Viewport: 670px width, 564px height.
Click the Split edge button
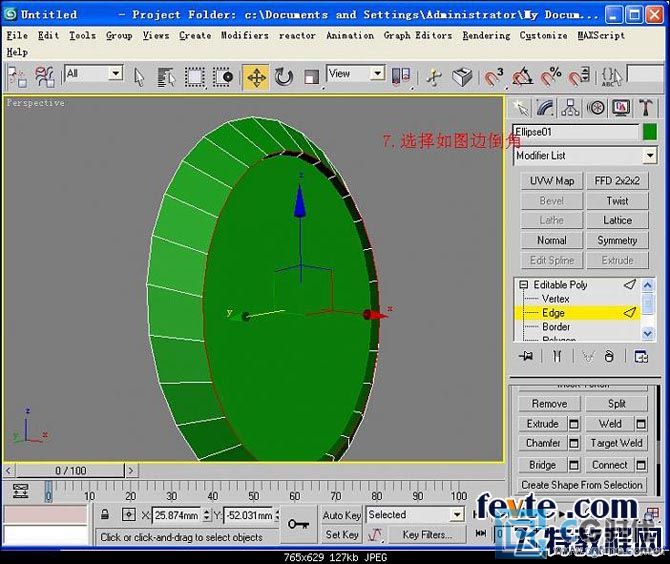tap(617, 404)
